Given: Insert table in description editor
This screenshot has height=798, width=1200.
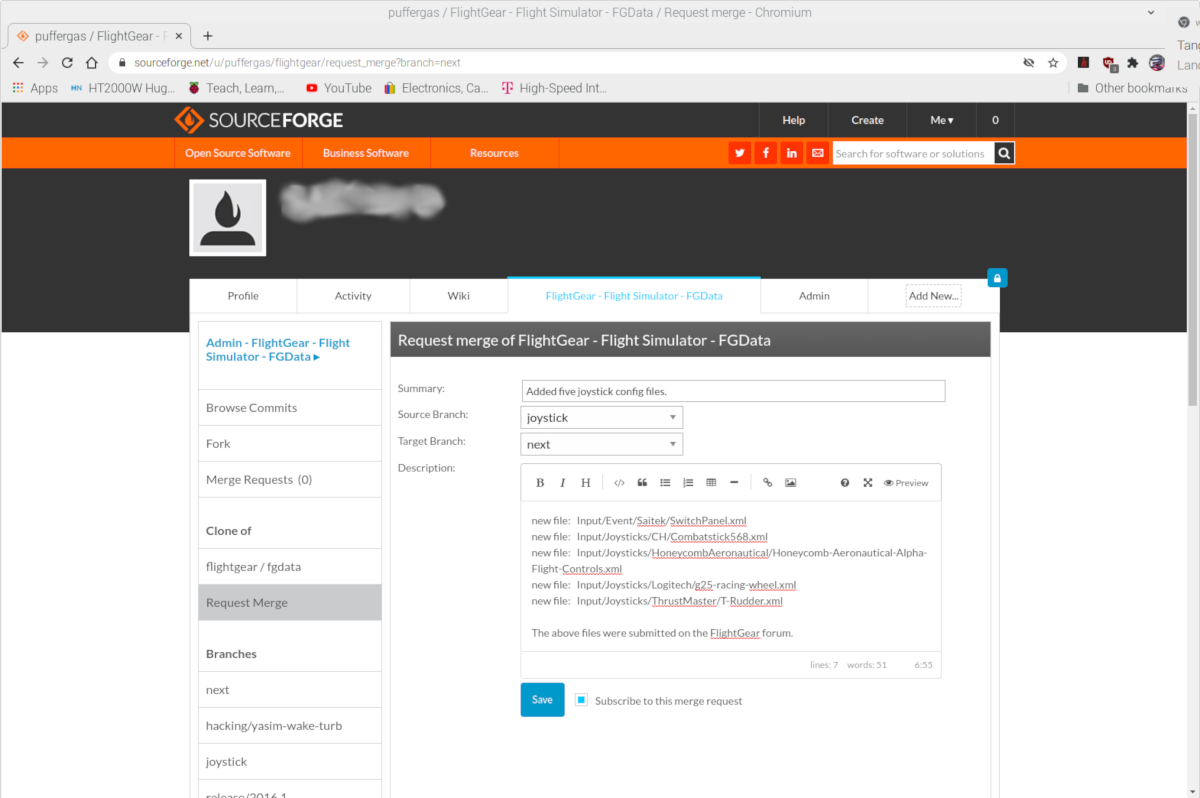Looking at the screenshot, I should (711, 483).
